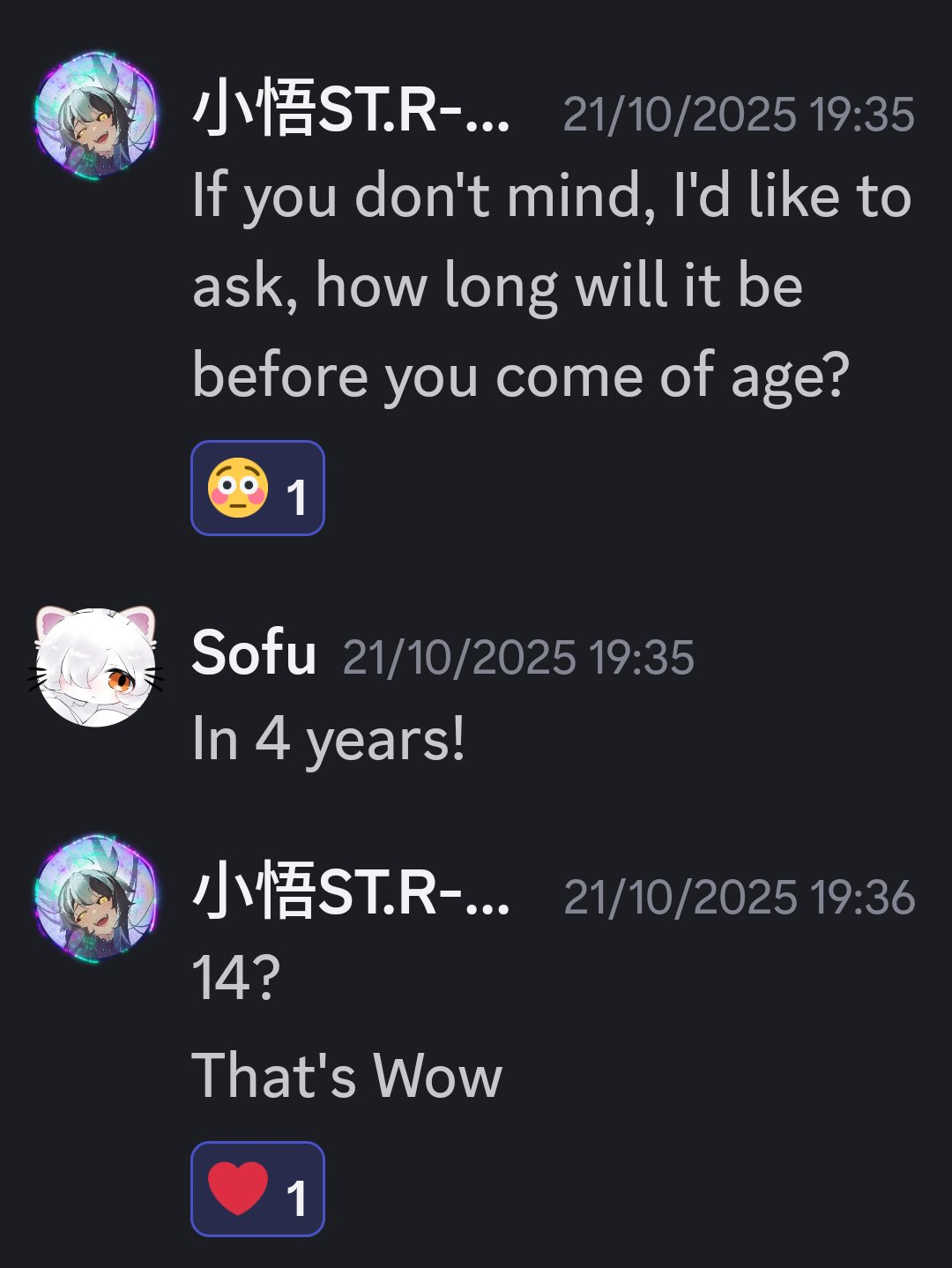The width and height of the screenshot is (952, 1268).
Task: Open 小悟ST.R avatar on the first message
Action: click(96, 116)
